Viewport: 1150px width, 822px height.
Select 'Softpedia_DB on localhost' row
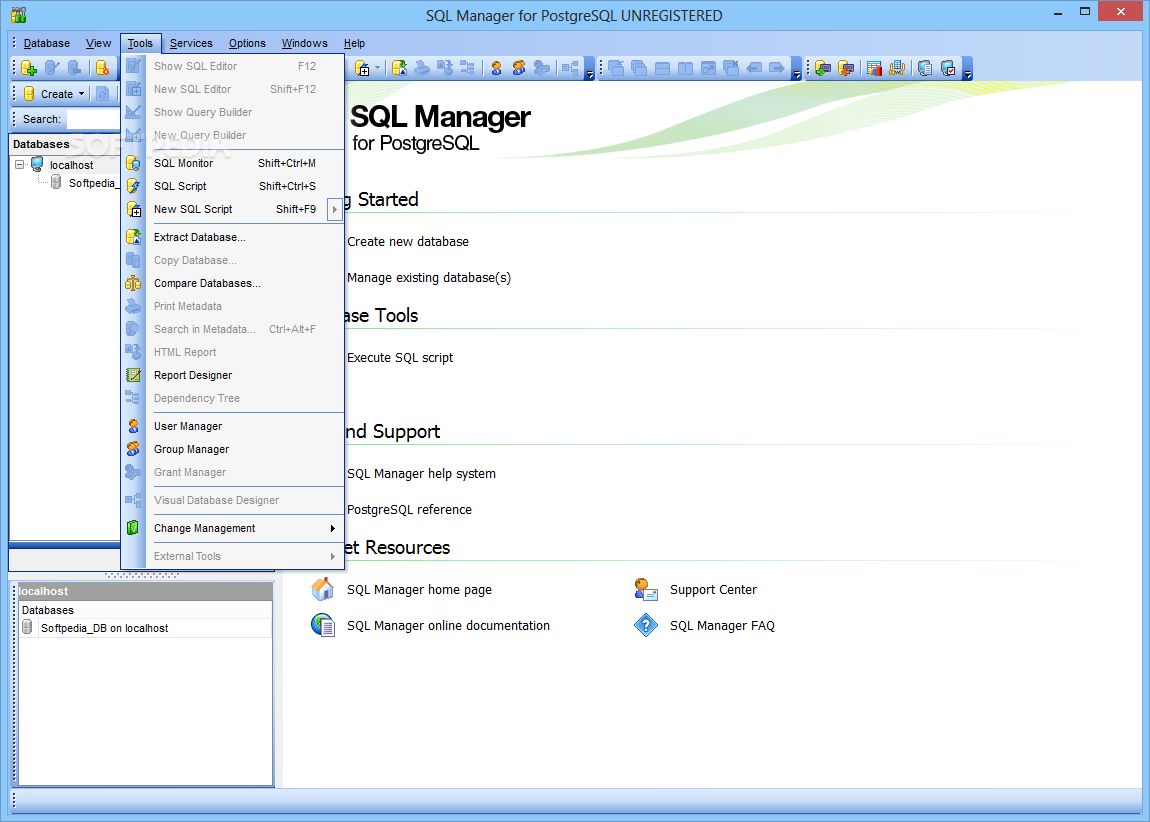[x=145, y=628]
